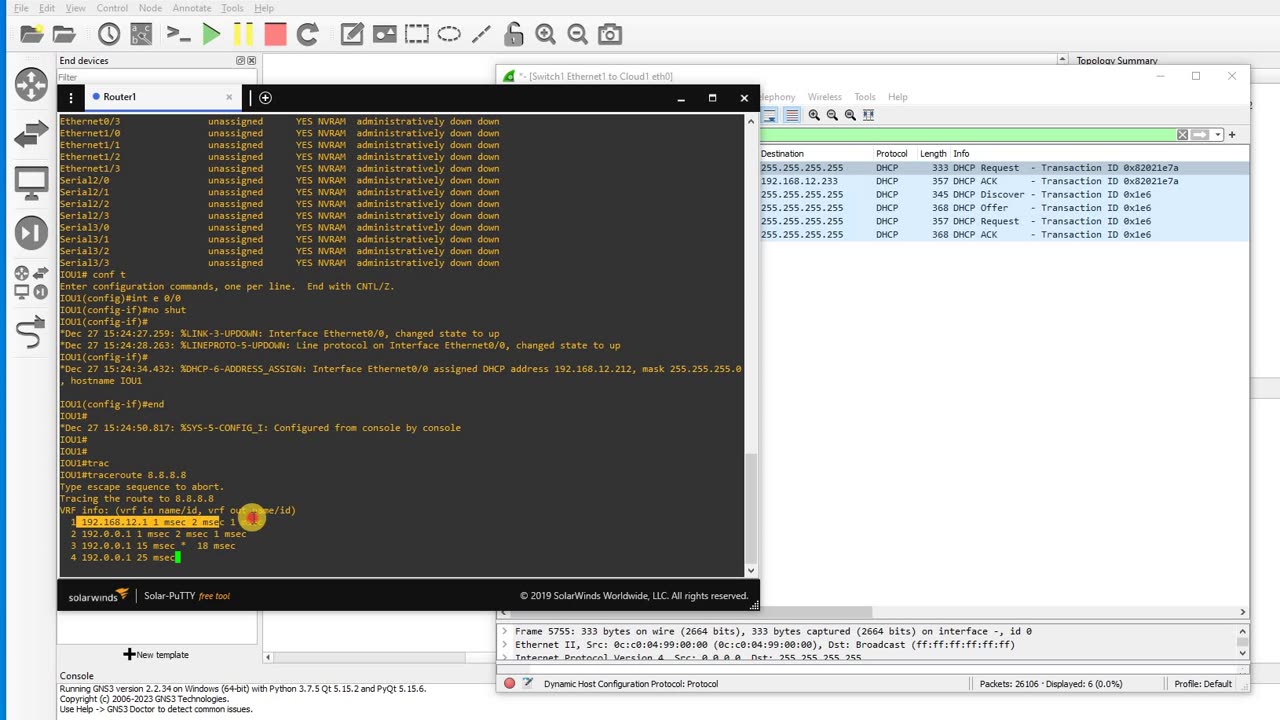Add a filter button with plus icon

pos(1232,135)
